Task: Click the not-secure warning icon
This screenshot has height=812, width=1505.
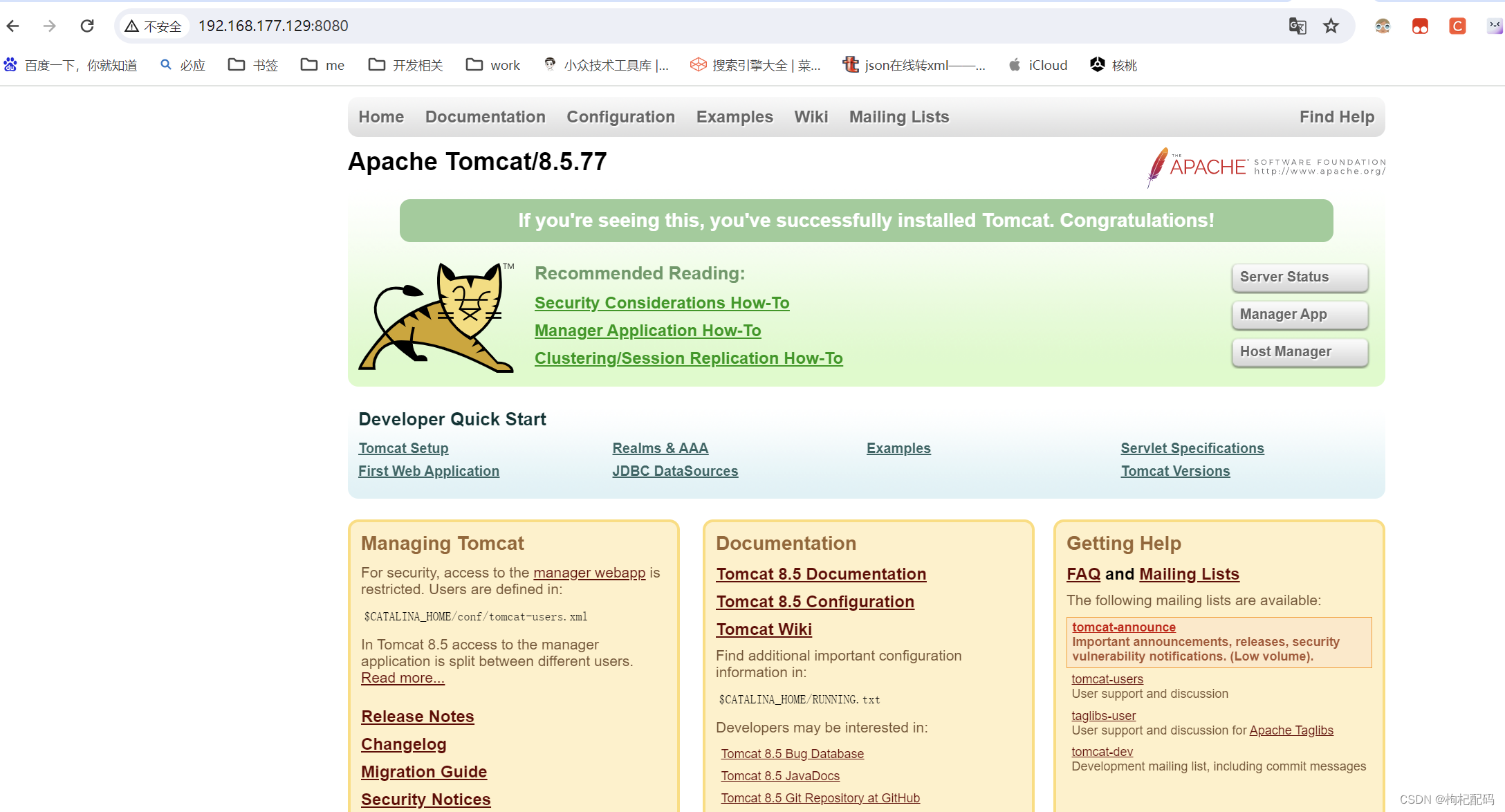Action: 131,26
